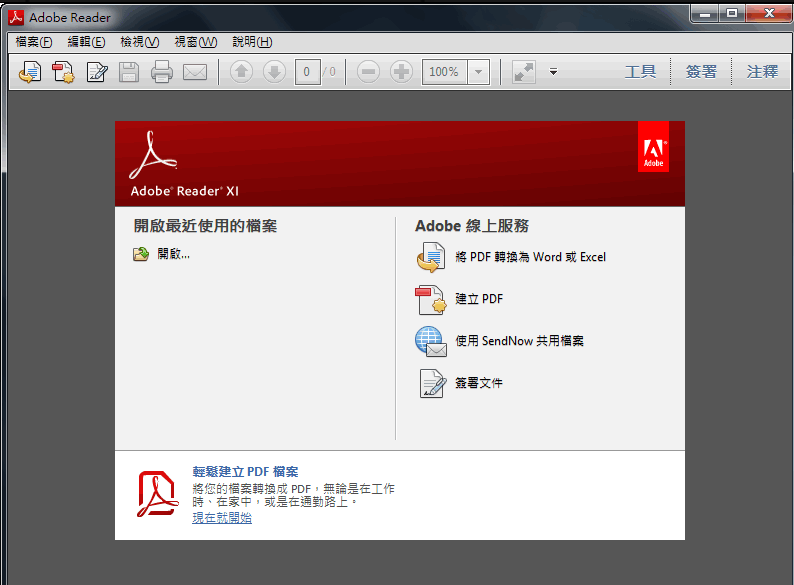The height and width of the screenshot is (585, 794).
Task: Click the sign document pen icon in panel
Action: pyautogui.click(x=432, y=383)
